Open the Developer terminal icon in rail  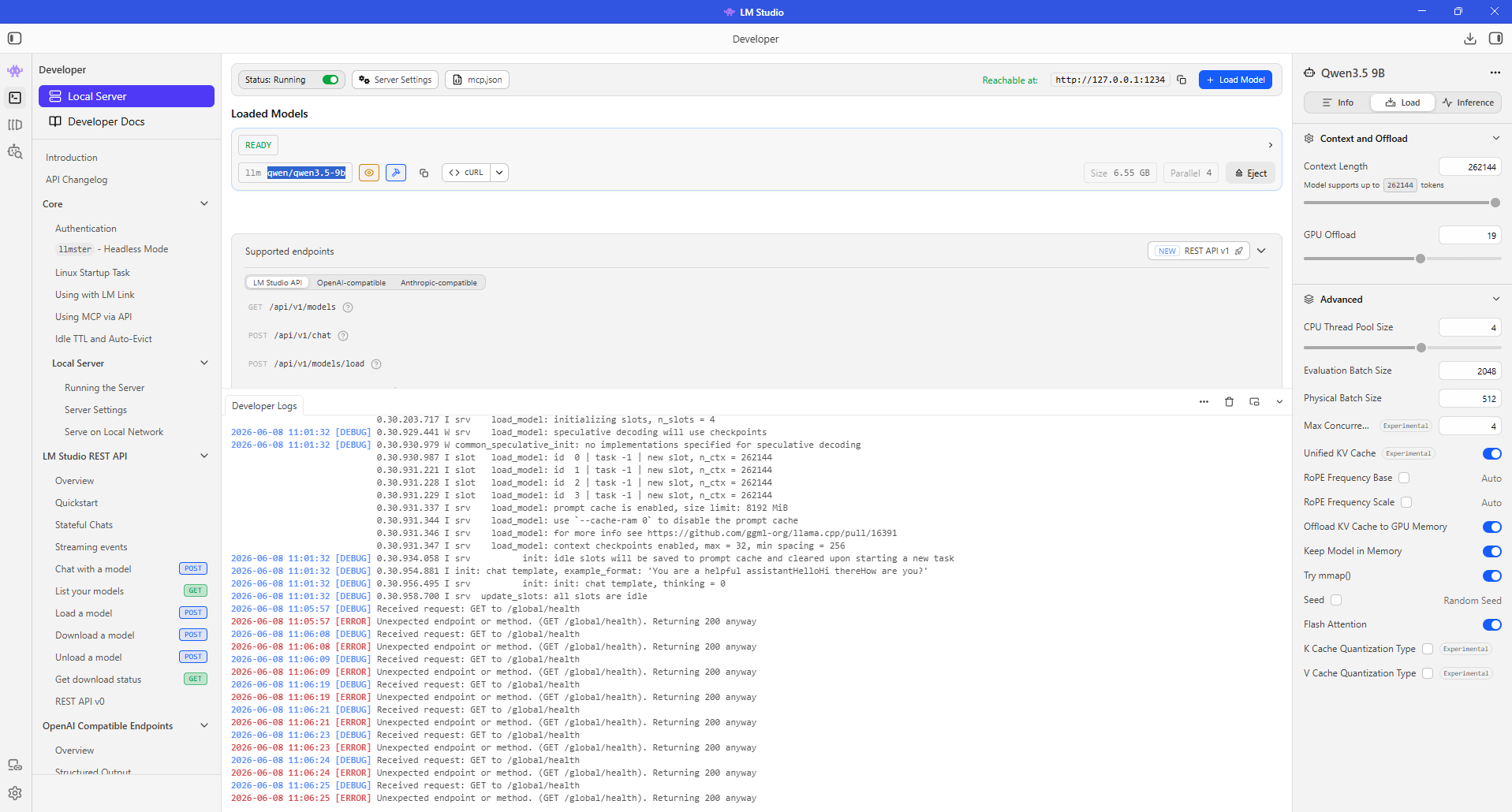coord(15,98)
